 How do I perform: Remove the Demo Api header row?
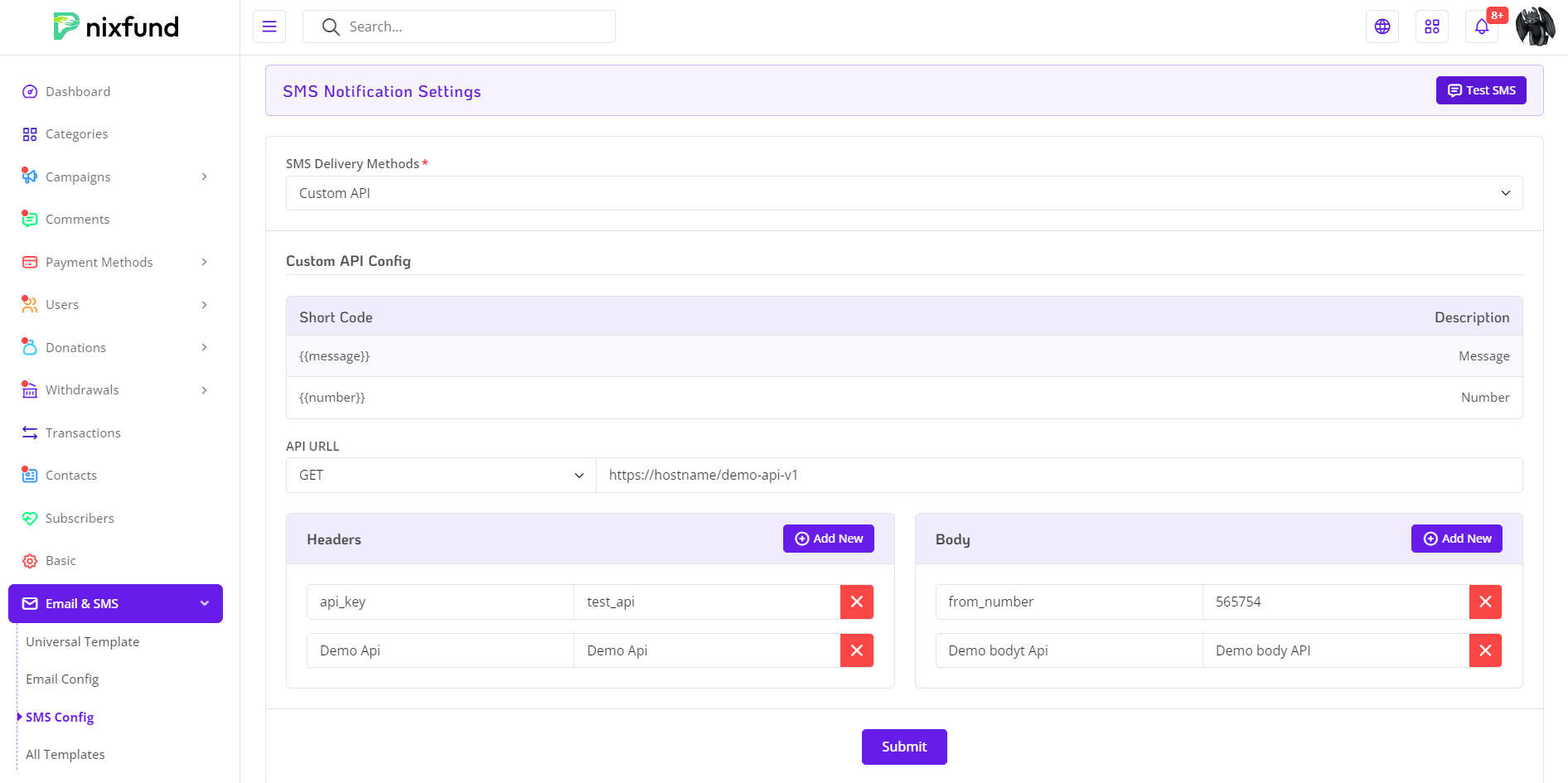tap(856, 650)
